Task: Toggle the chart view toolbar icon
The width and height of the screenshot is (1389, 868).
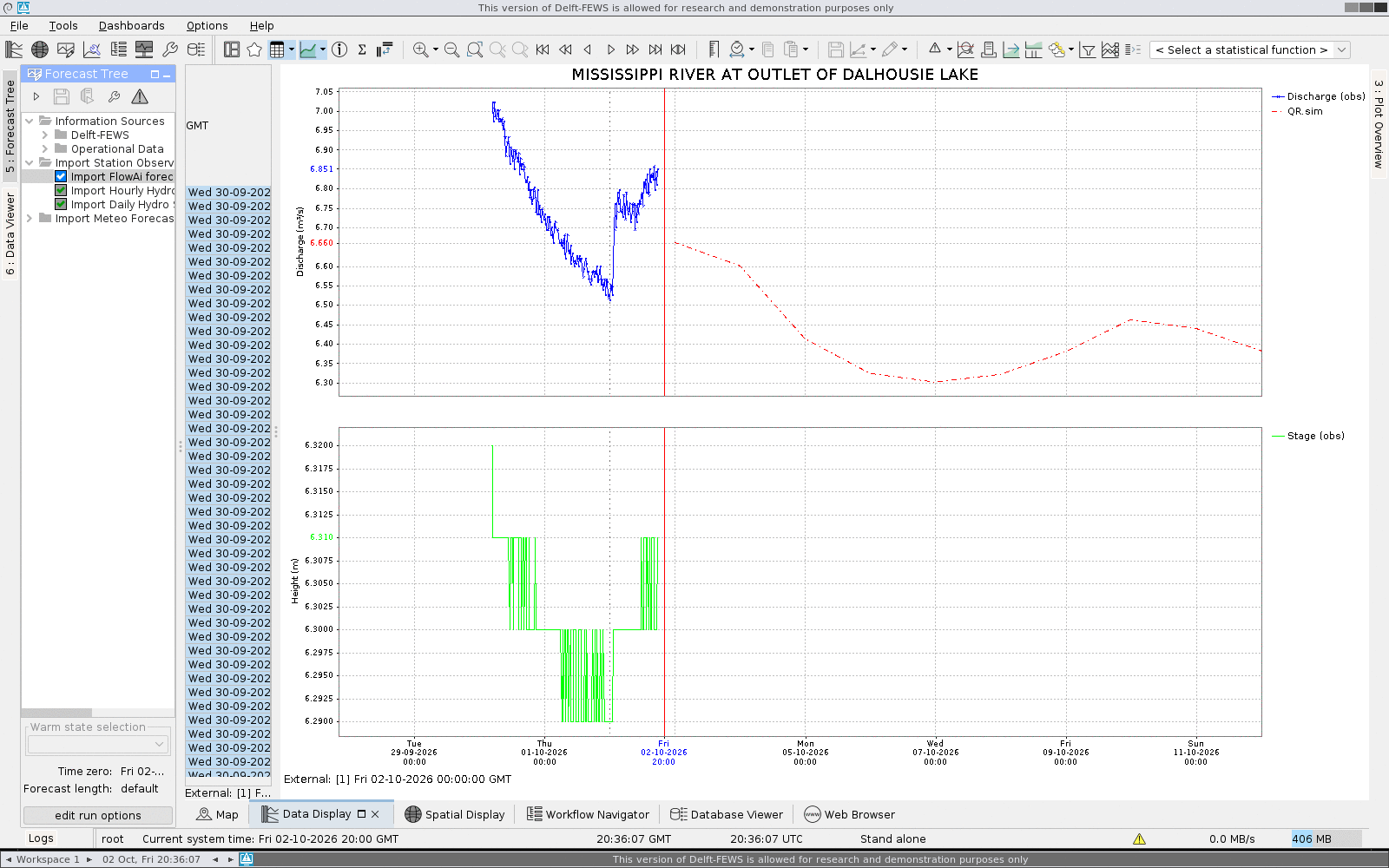Action: [x=308, y=49]
